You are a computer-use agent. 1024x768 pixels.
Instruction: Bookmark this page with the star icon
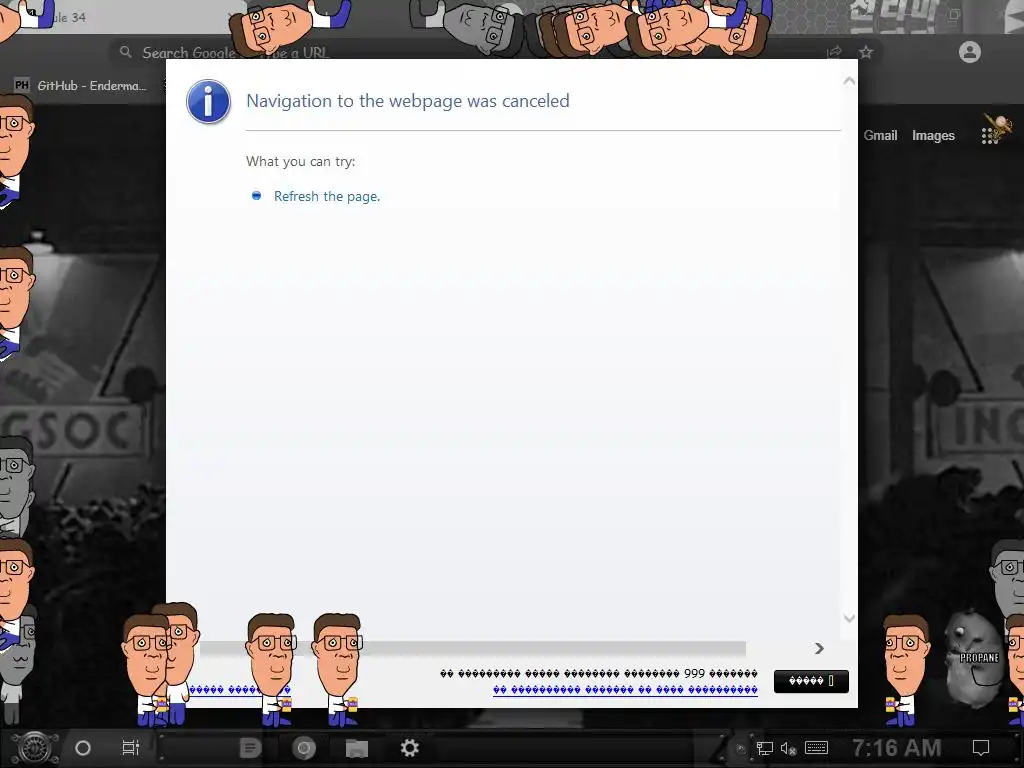click(866, 52)
